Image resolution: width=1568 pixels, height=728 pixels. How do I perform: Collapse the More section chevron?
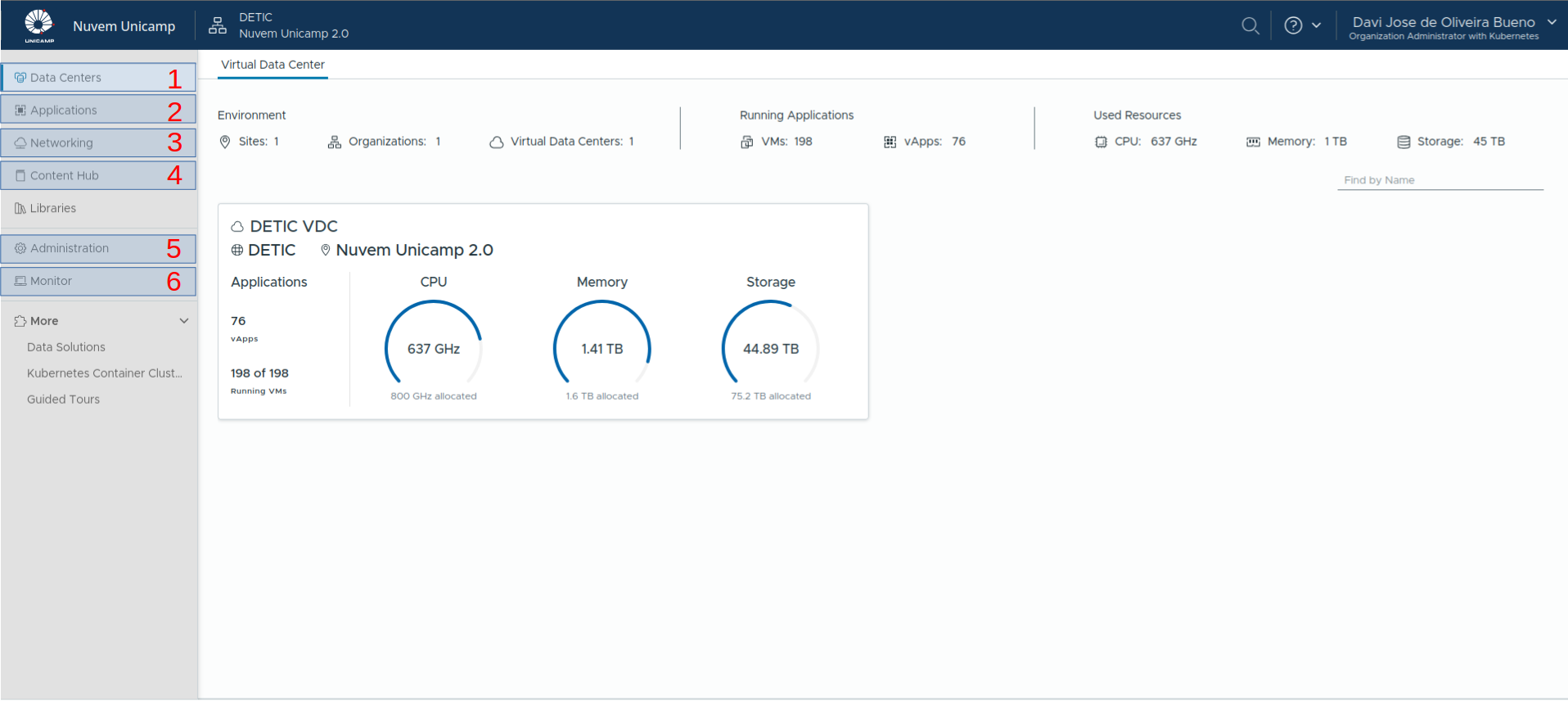point(184,321)
